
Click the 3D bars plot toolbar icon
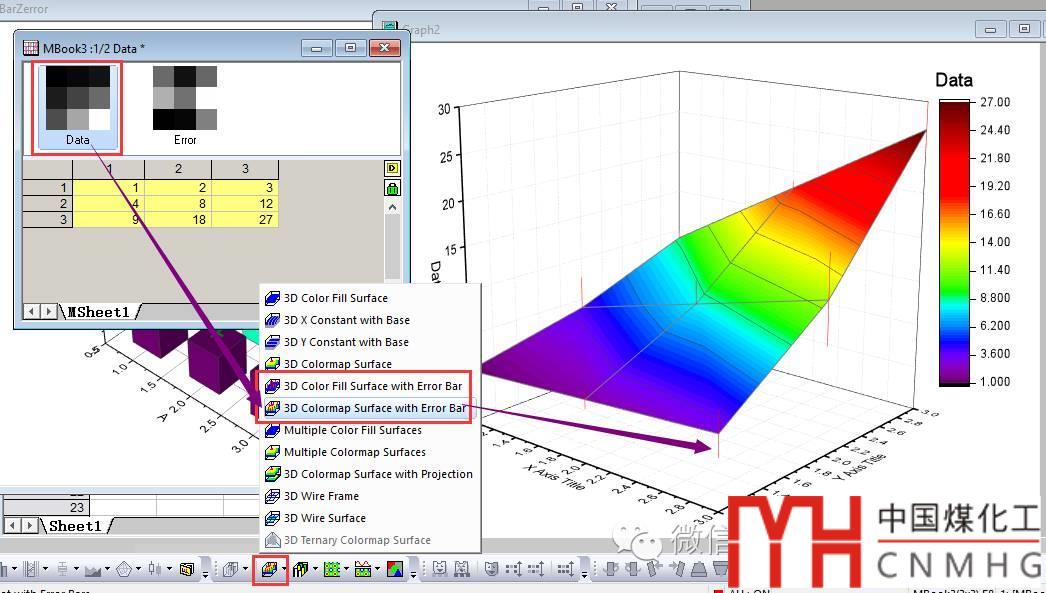click(299, 569)
